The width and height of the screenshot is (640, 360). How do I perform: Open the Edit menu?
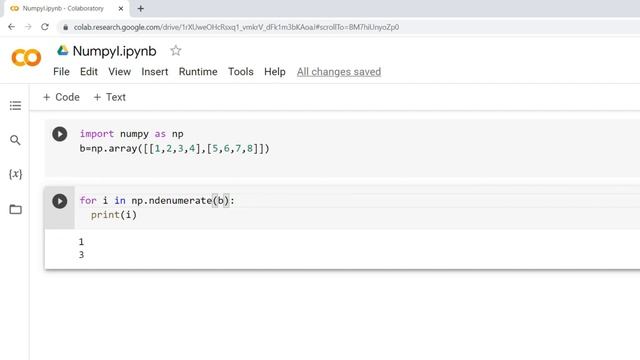(x=89, y=72)
